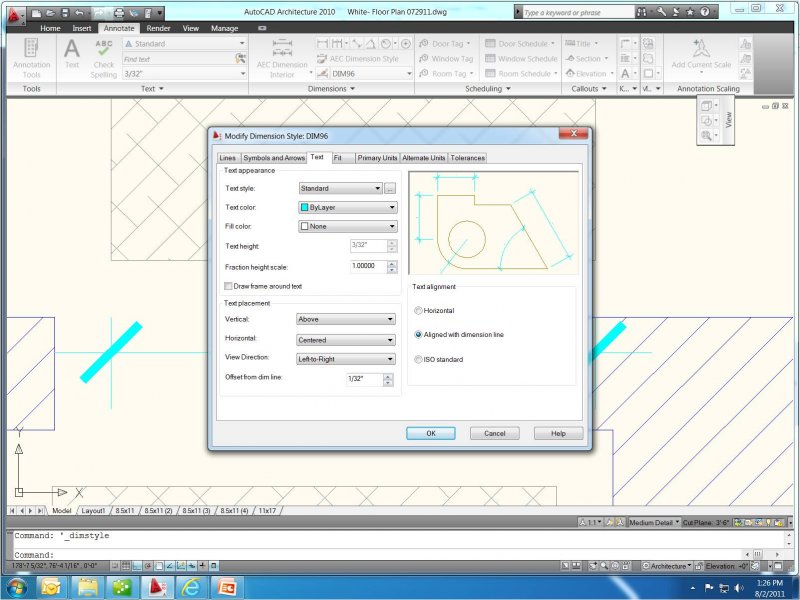Choose the AEC Dimension Interior tool
The height and width of the screenshot is (600, 800).
(282, 59)
